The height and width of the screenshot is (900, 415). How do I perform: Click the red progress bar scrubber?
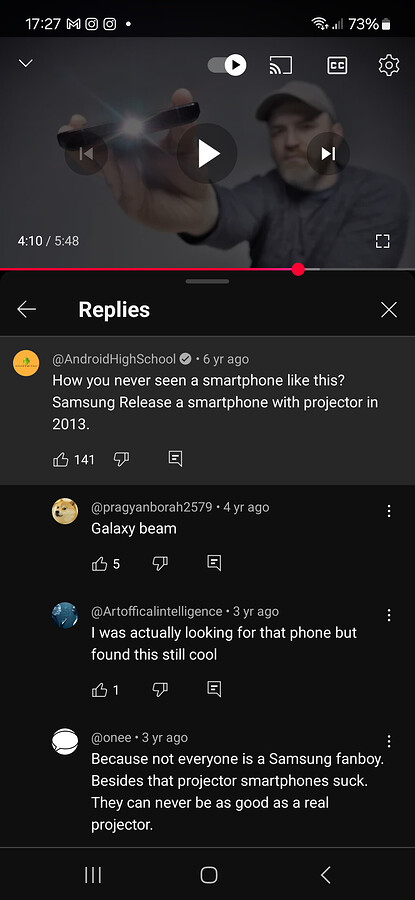pos(298,269)
